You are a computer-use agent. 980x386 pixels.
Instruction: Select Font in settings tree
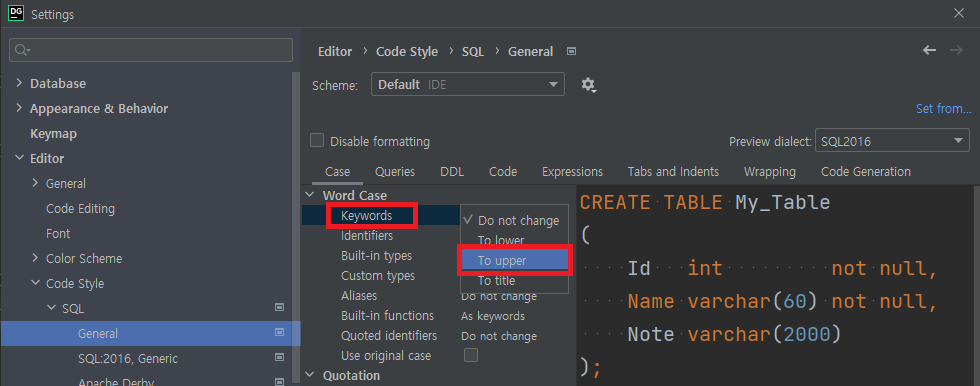pos(58,234)
